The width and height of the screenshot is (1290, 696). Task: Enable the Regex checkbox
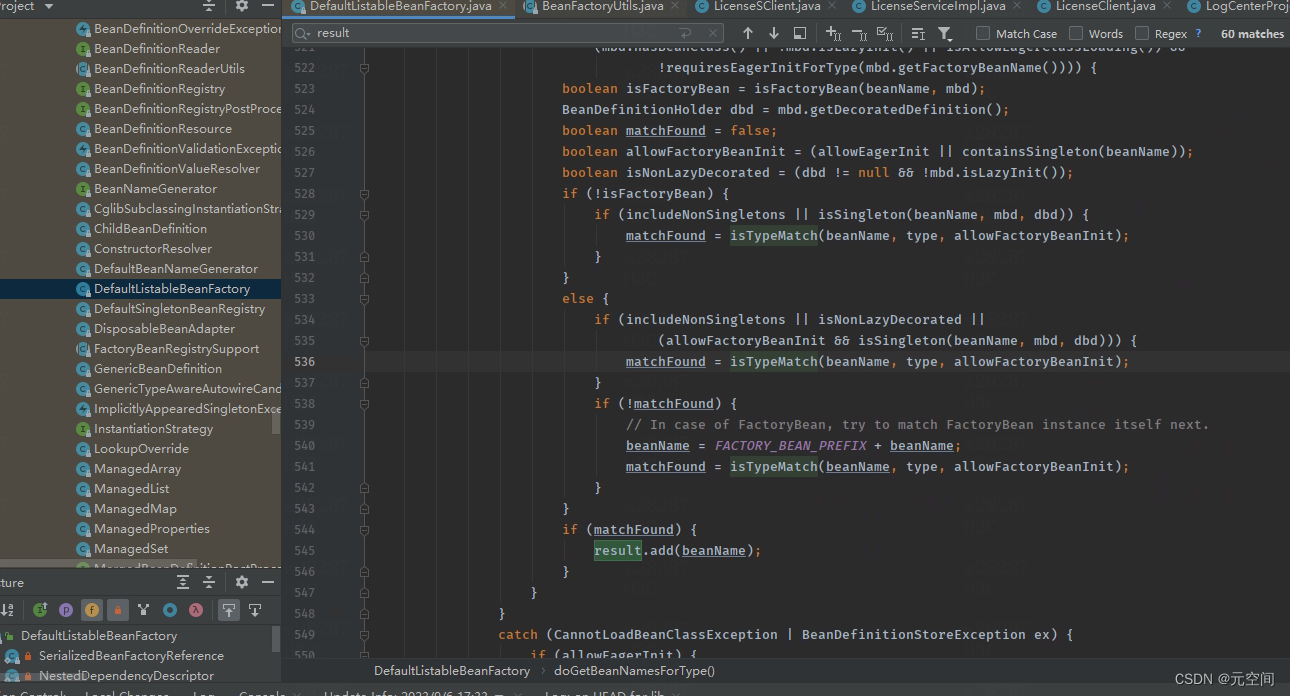pyautogui.click(x=1142, y=33)
